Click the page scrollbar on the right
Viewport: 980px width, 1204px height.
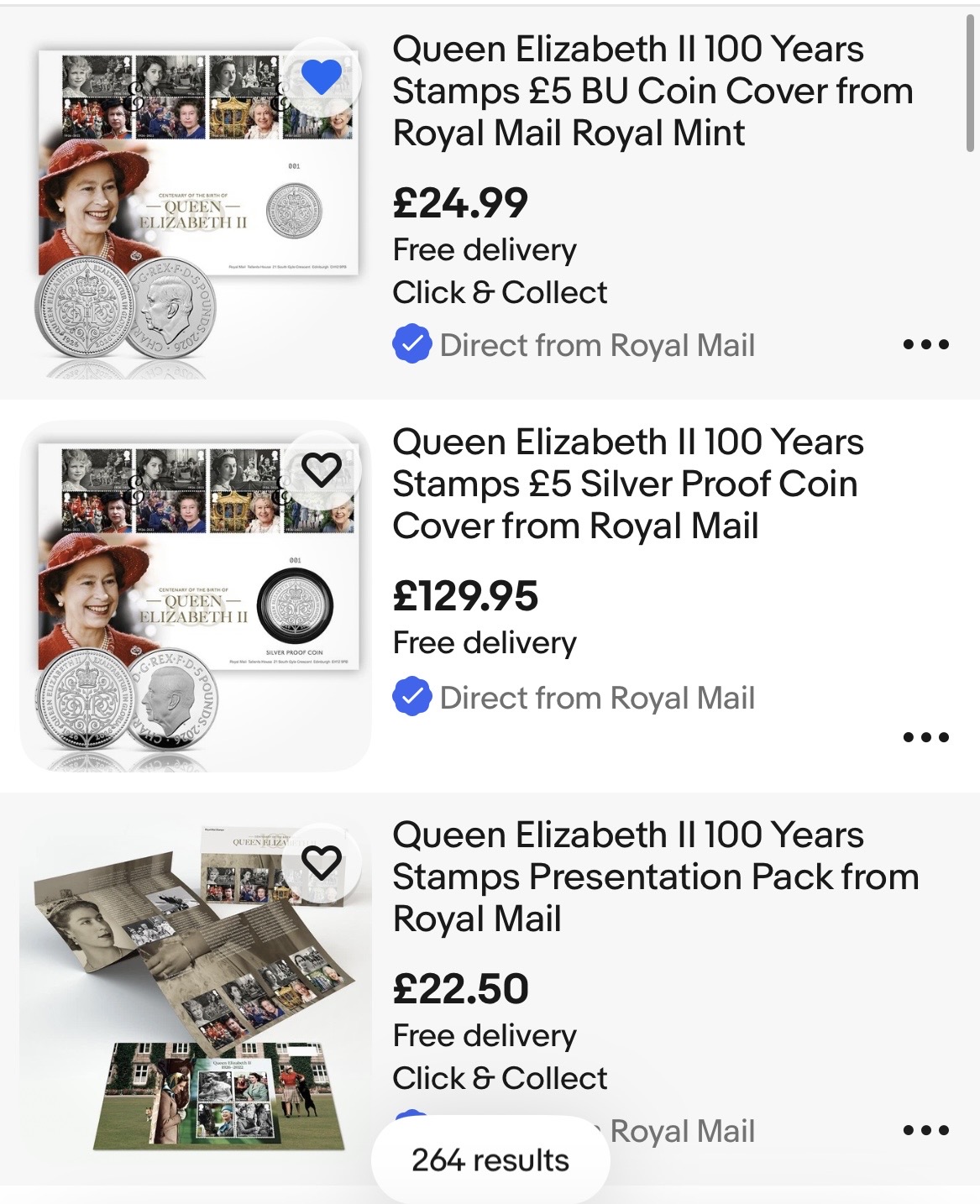pyautogui.click(x=972, y=84)
